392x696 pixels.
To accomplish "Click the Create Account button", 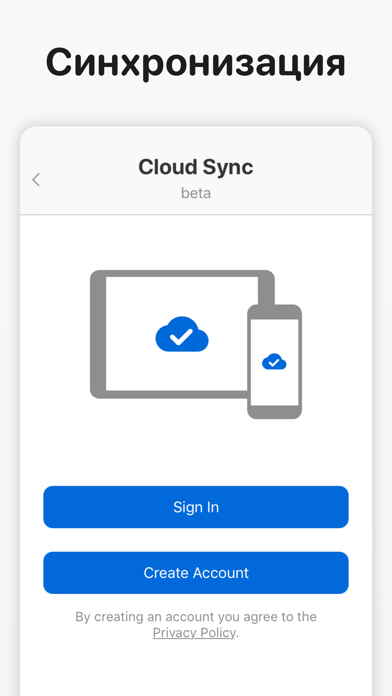I will 196,573.
